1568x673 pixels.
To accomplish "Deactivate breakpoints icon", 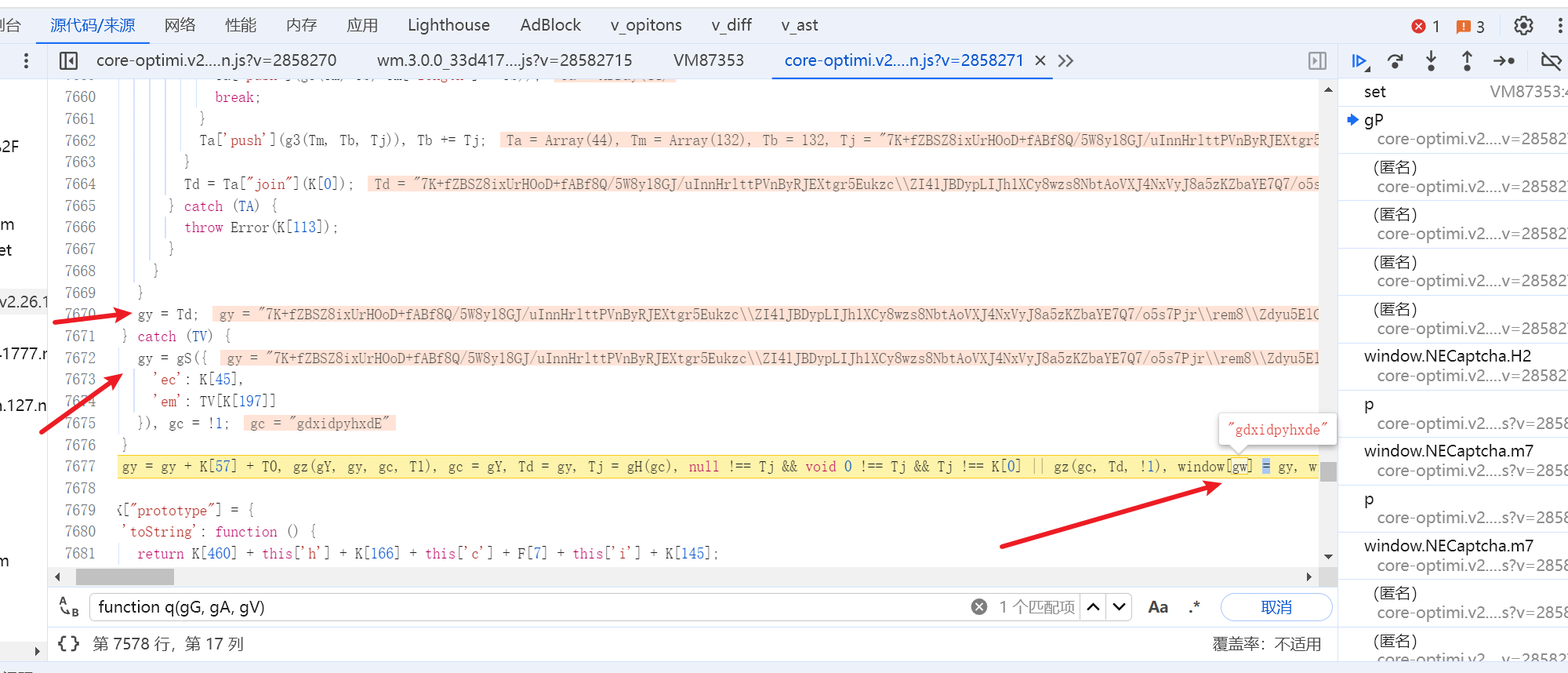I will 1551,61.
